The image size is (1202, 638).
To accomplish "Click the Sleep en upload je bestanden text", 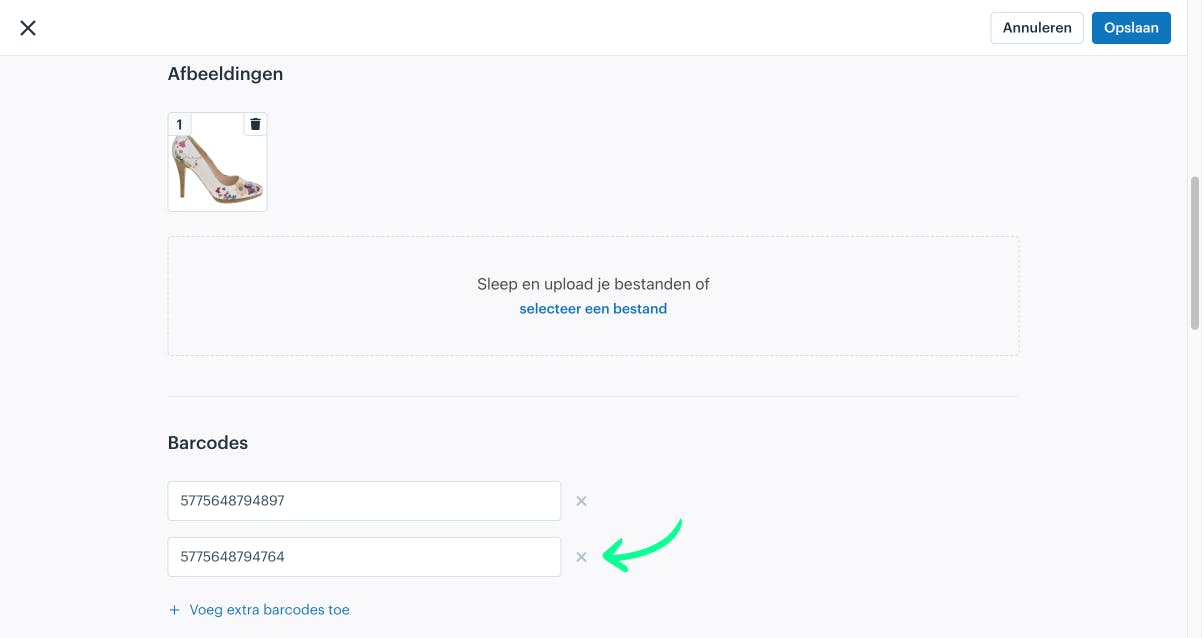I will coord(593,284).
